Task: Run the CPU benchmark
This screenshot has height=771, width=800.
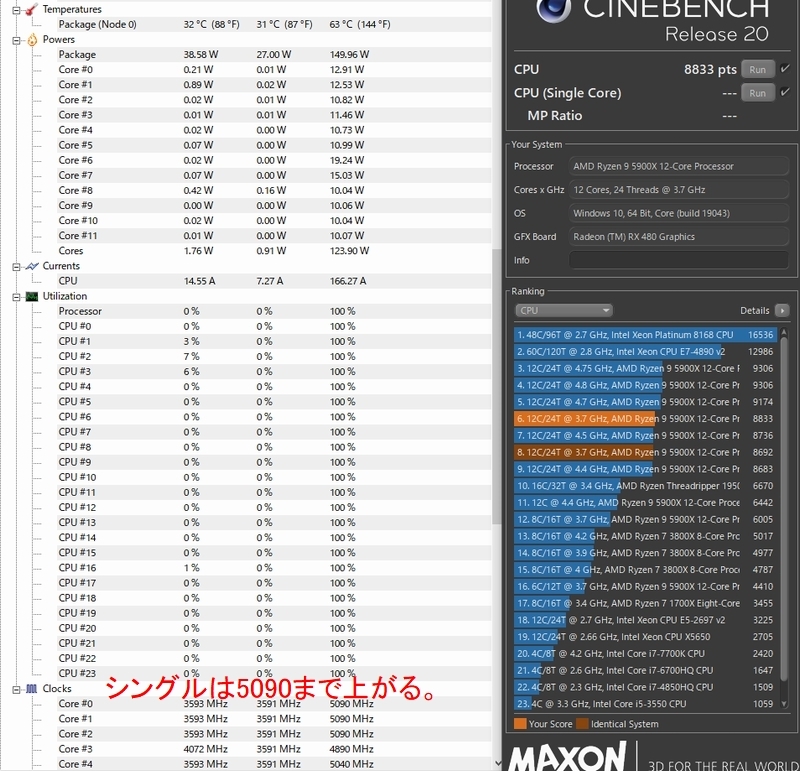Action: 758,69
